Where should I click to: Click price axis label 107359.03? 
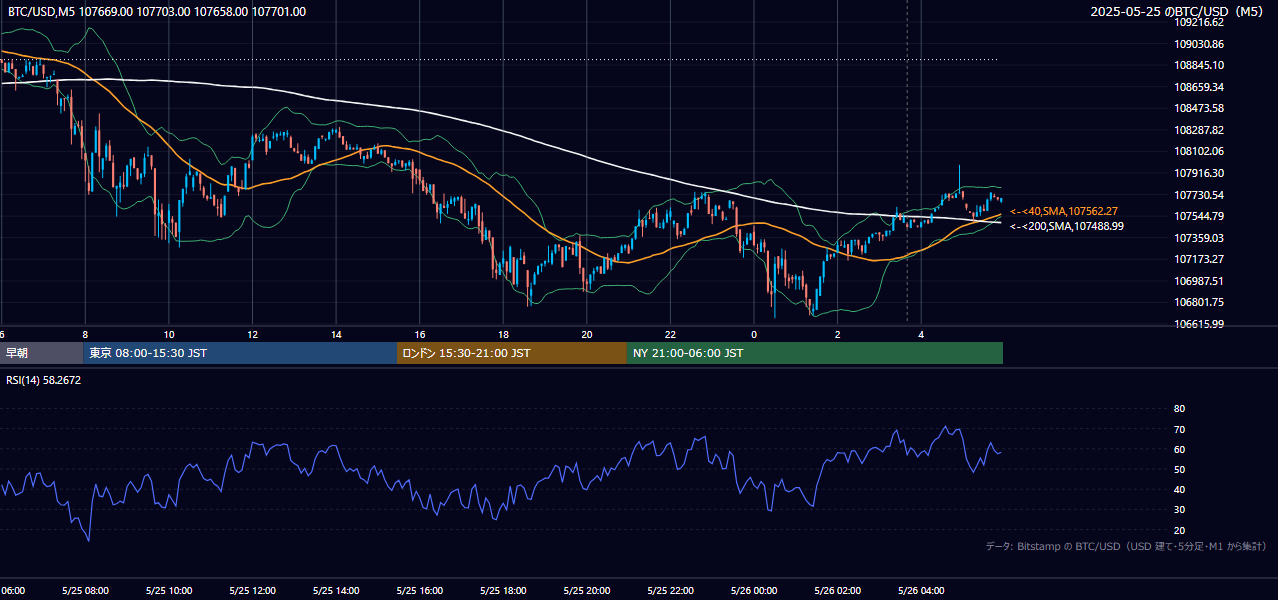[x=1199, y=238]
